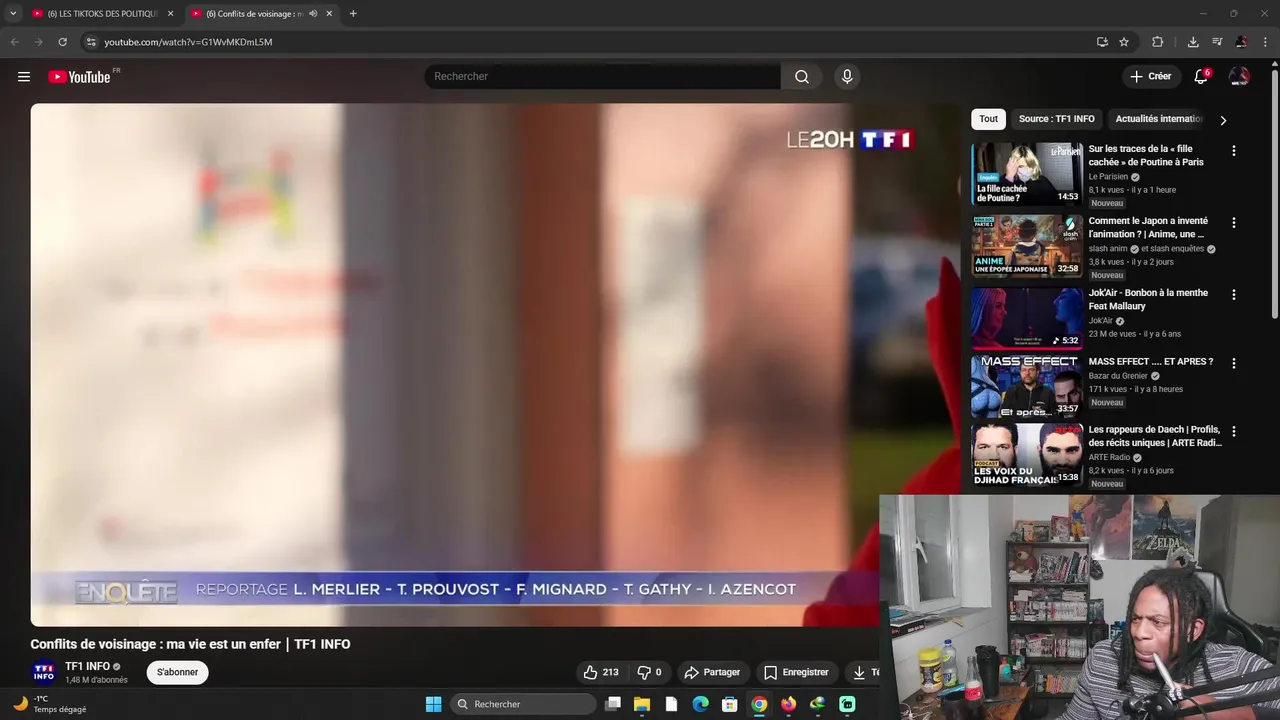The width and height of the screenshot is (1280, 720).
Task: Open the YouTube hamburger guide menu
Action: click(x=24, y=77)
